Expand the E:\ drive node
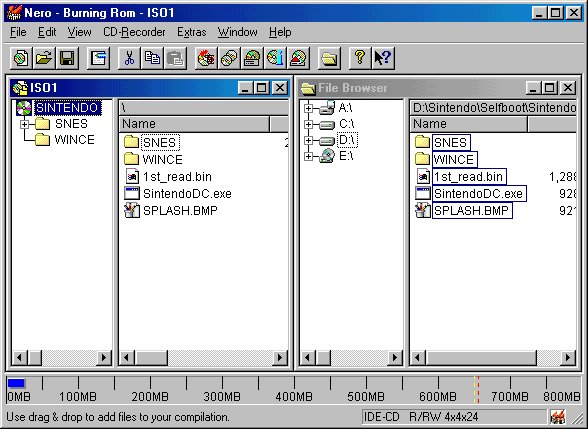 (x=308, y=156)
